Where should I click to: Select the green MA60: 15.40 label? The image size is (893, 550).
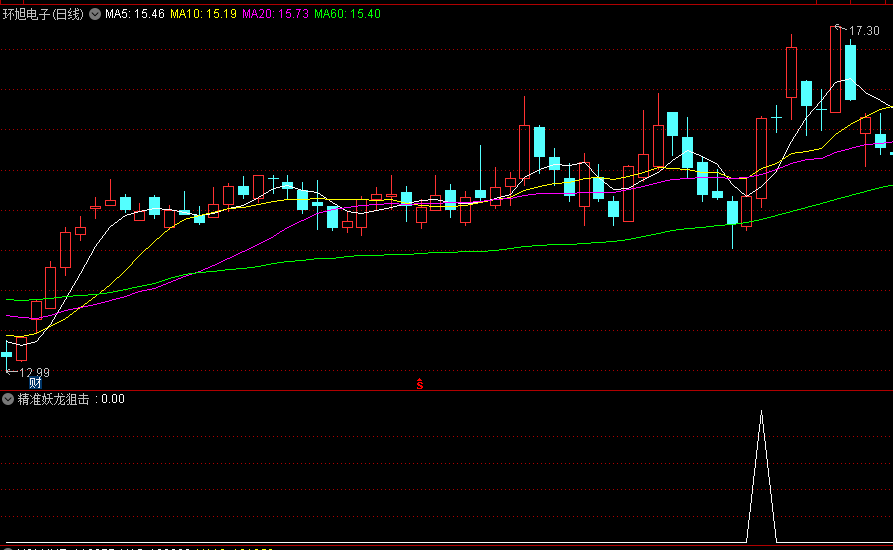[x=347, y=14]
